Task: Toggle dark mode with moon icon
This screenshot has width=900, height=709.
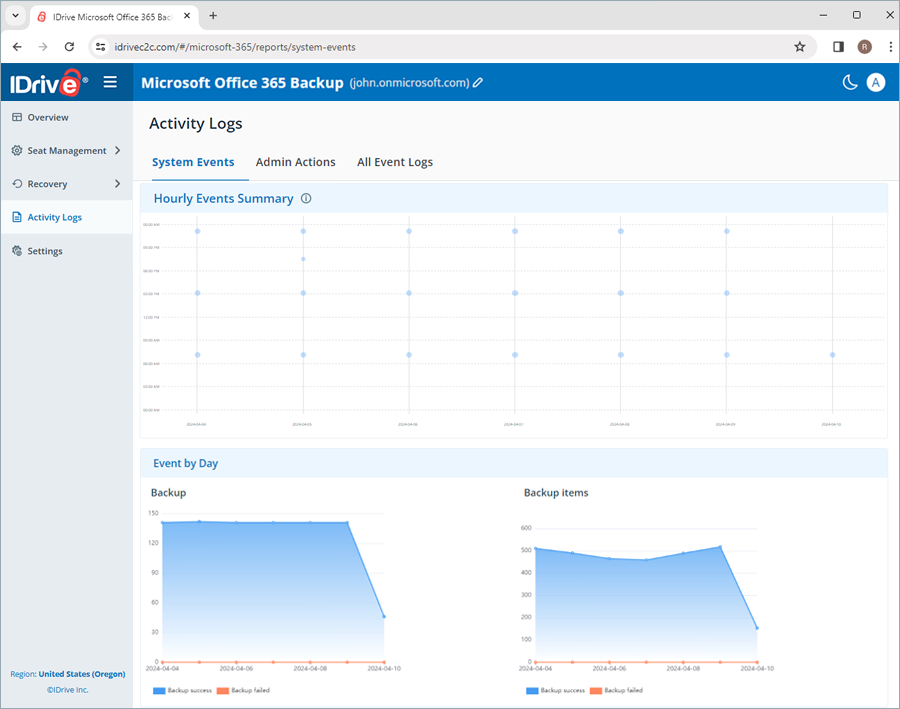Action: pos(850,82)
